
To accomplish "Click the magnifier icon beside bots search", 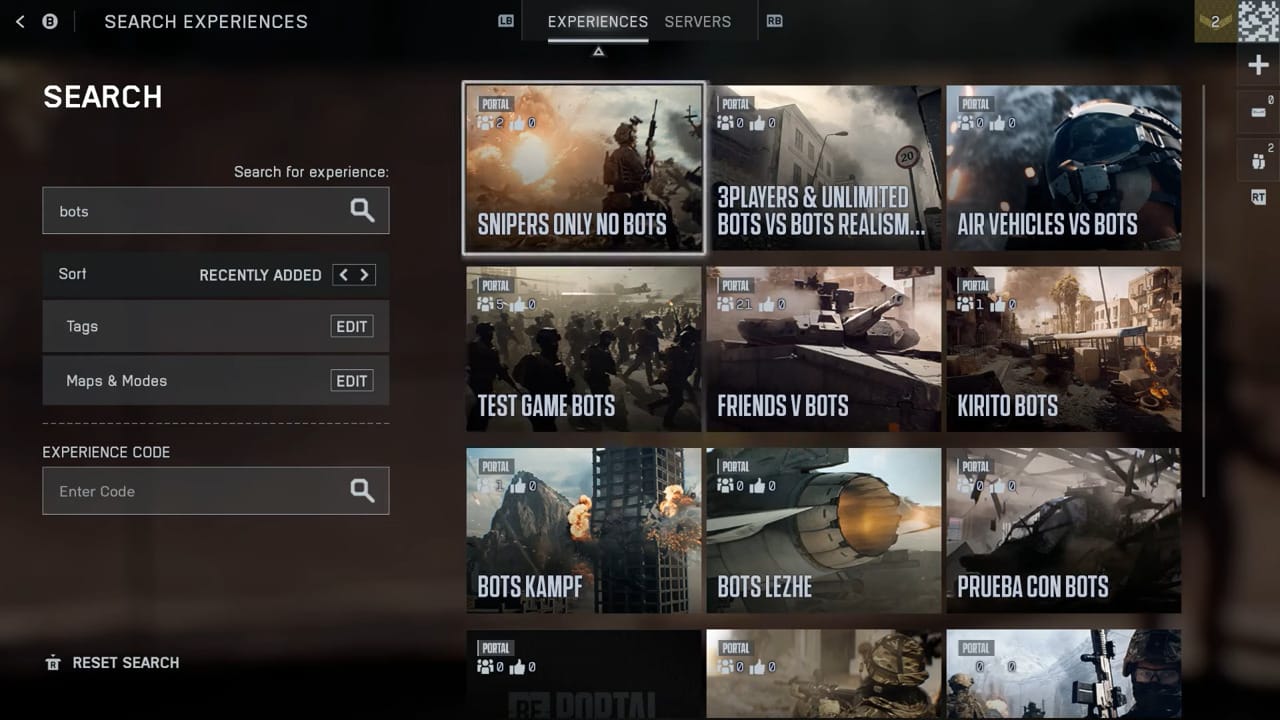I will click(362, 210).
